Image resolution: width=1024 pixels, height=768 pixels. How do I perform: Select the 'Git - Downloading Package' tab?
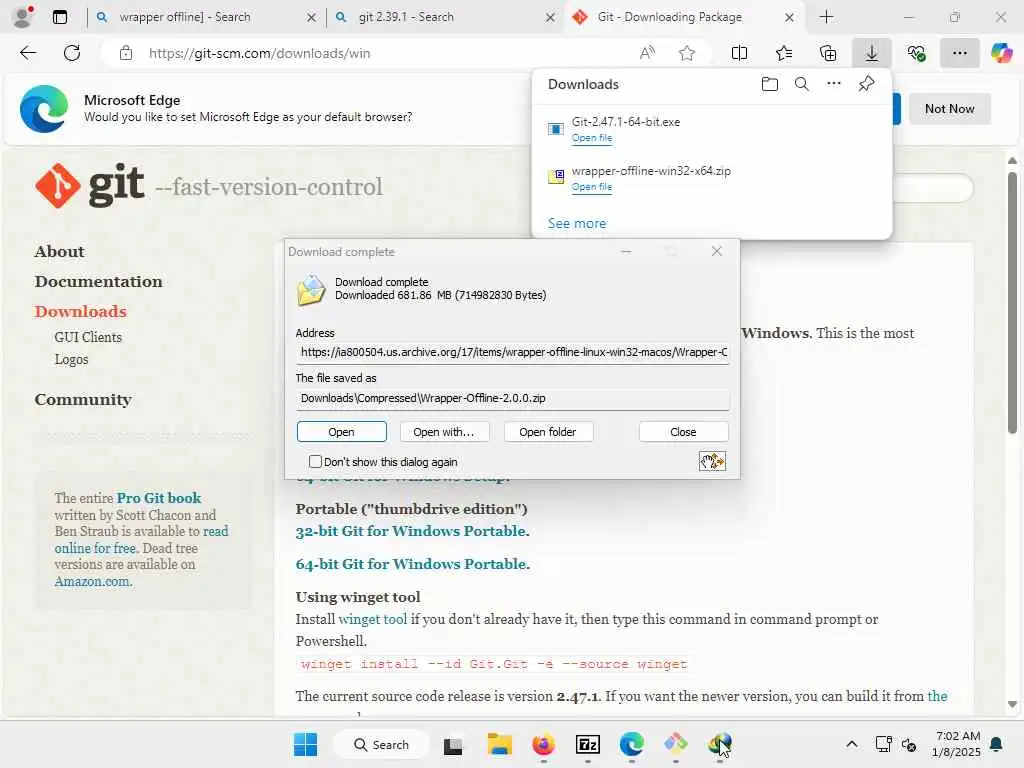(x=669, y=17)
